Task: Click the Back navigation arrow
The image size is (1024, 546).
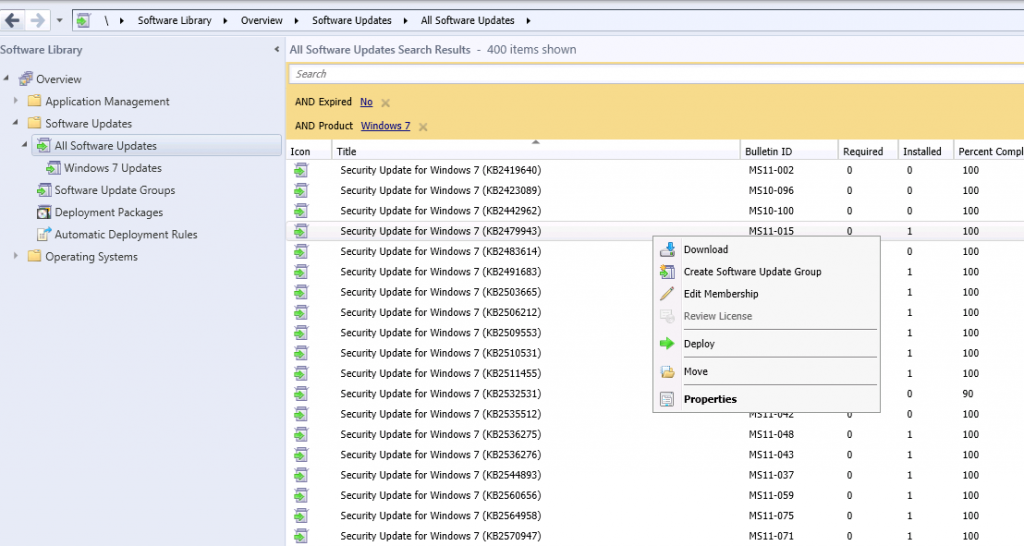Action: point(13,20)
